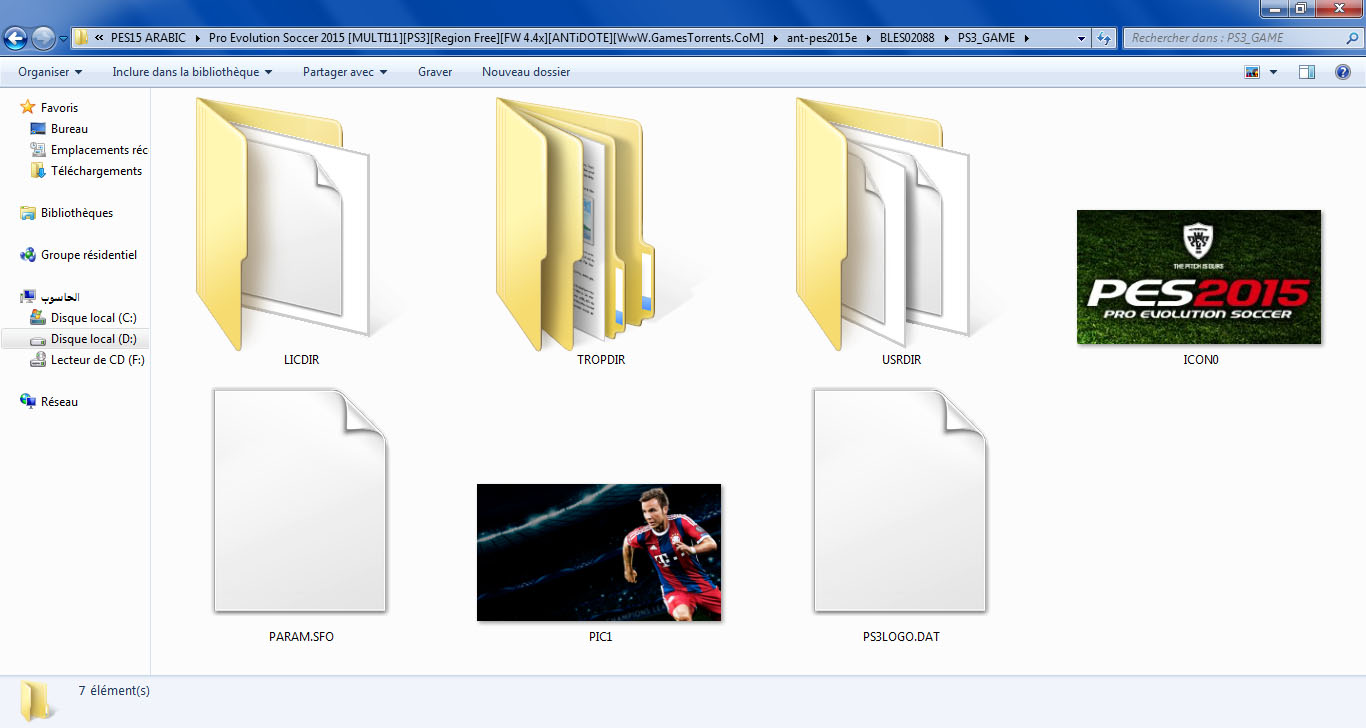This screenshot has height=728, width=1366.
Task: Expand the Partager avec dropdown
Action: pos(344,72)
